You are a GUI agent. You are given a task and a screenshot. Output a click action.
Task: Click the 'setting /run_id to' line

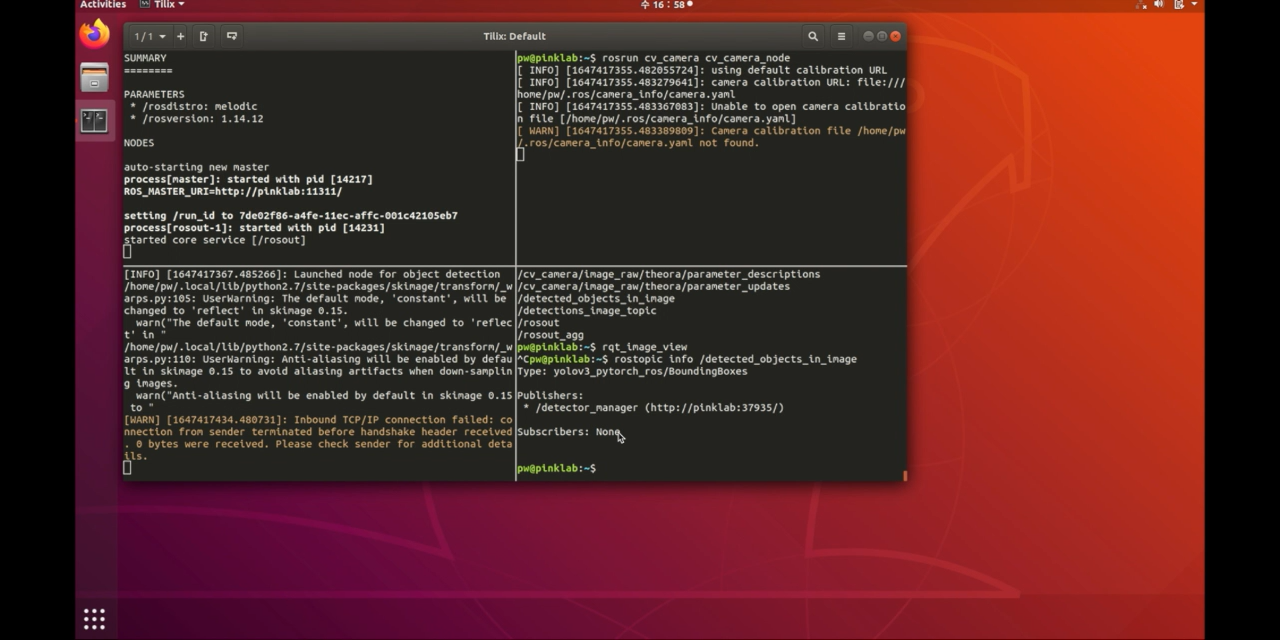tap(291, 215)
